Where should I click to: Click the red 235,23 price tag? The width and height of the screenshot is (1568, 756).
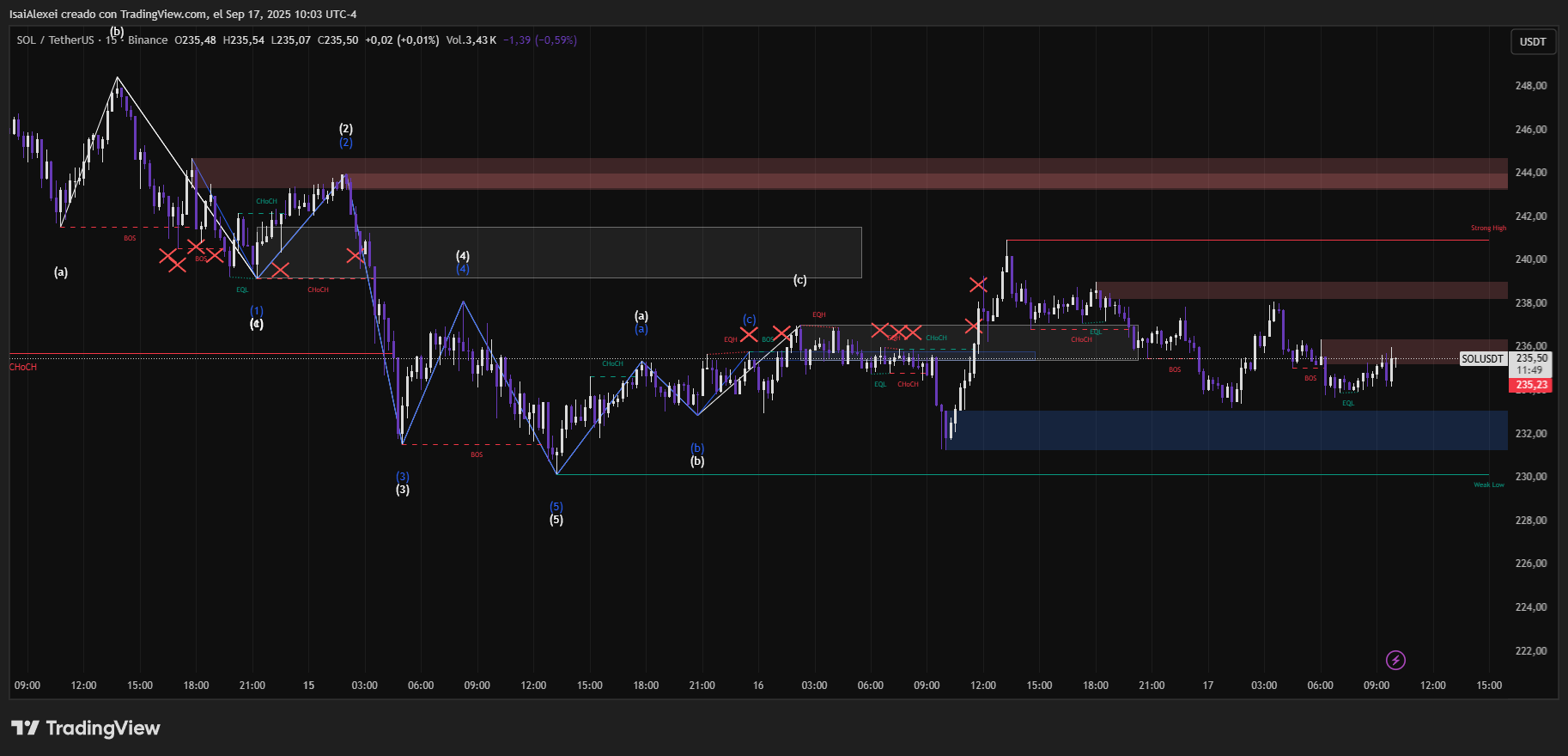click(x=1531, y=385)
